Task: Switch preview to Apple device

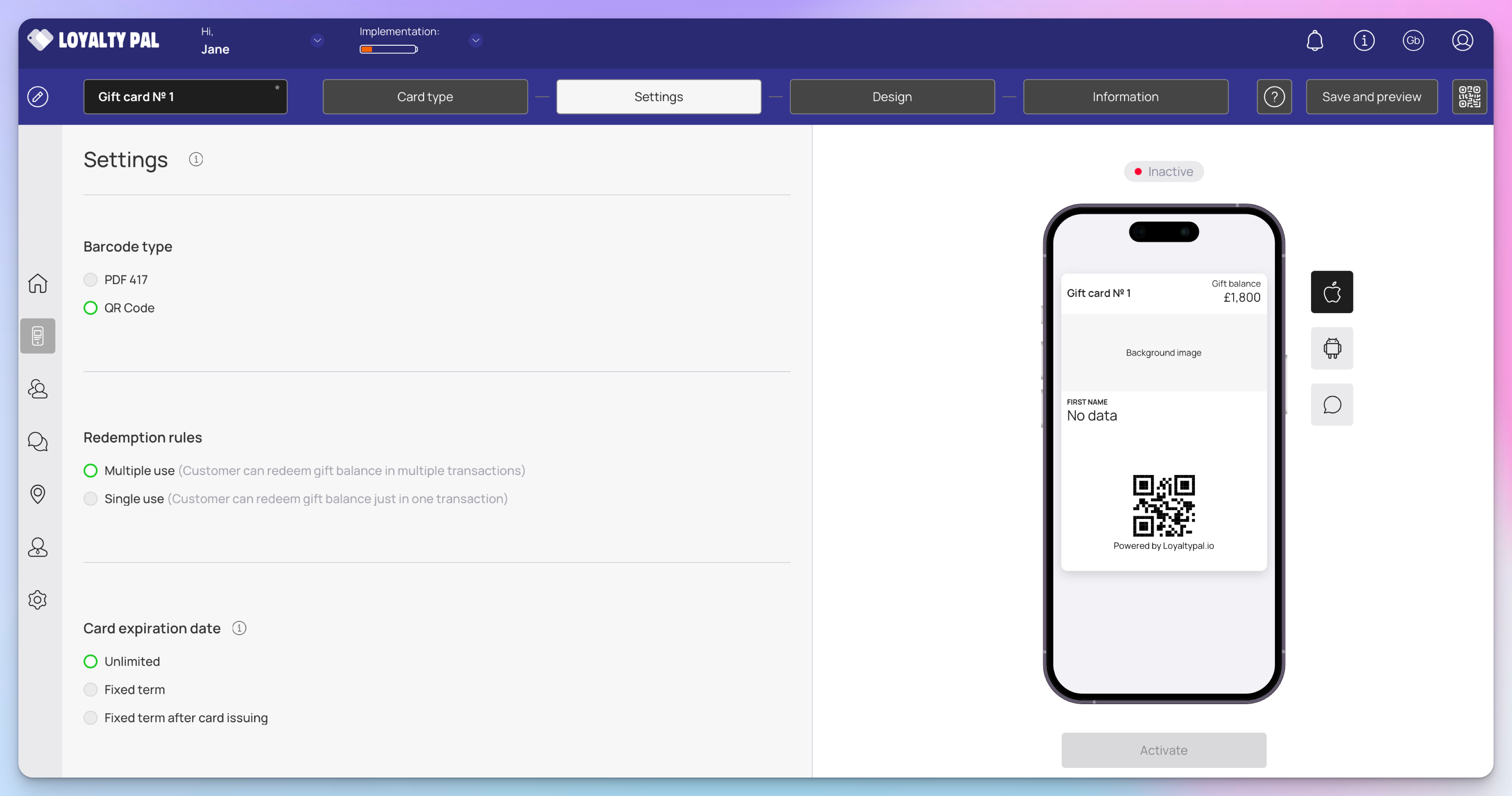Action: [1331, 292]
